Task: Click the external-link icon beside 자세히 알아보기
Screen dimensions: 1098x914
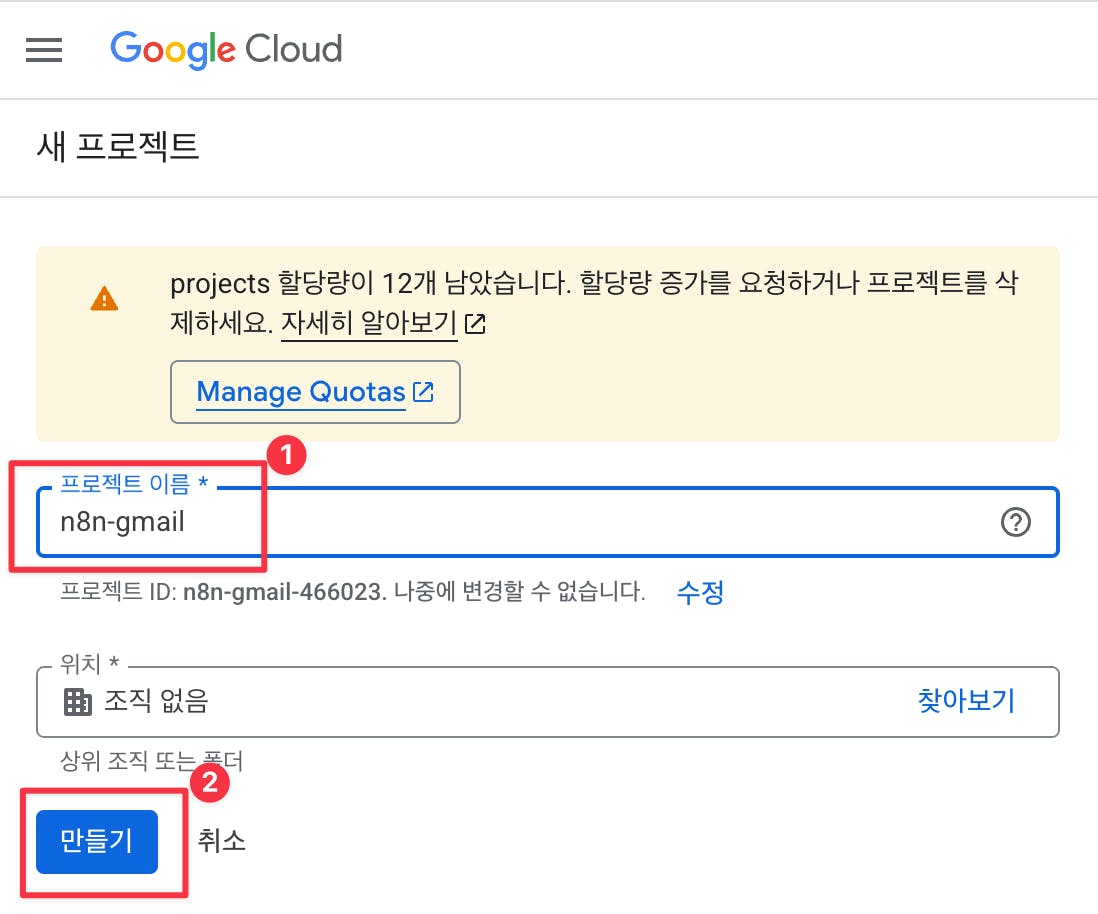Action: [x=475, y=324]
